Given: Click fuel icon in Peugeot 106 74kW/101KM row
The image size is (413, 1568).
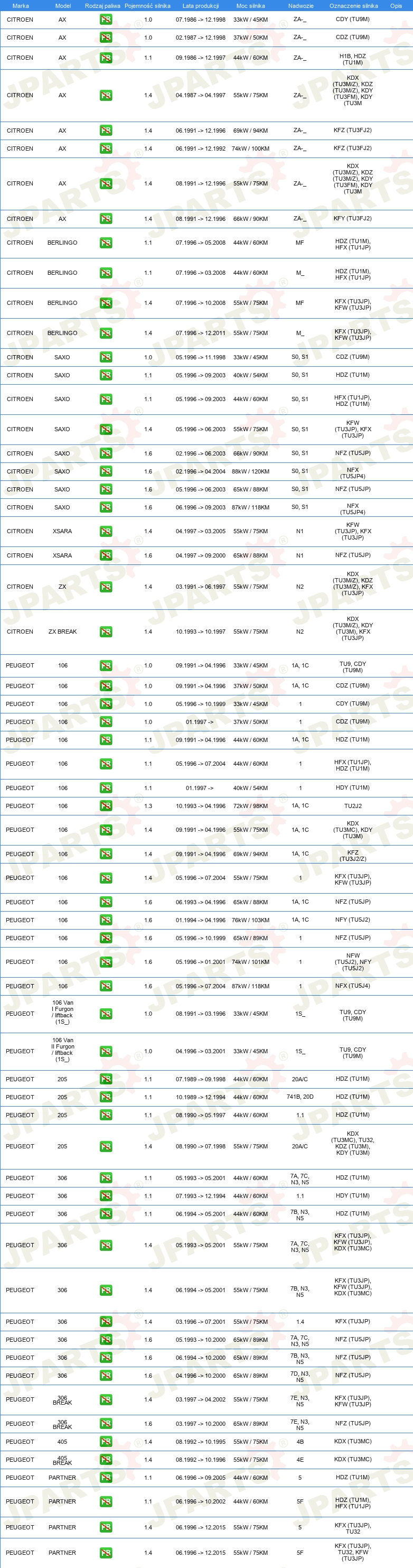Looking at the screenshot, I should (106, 962).
